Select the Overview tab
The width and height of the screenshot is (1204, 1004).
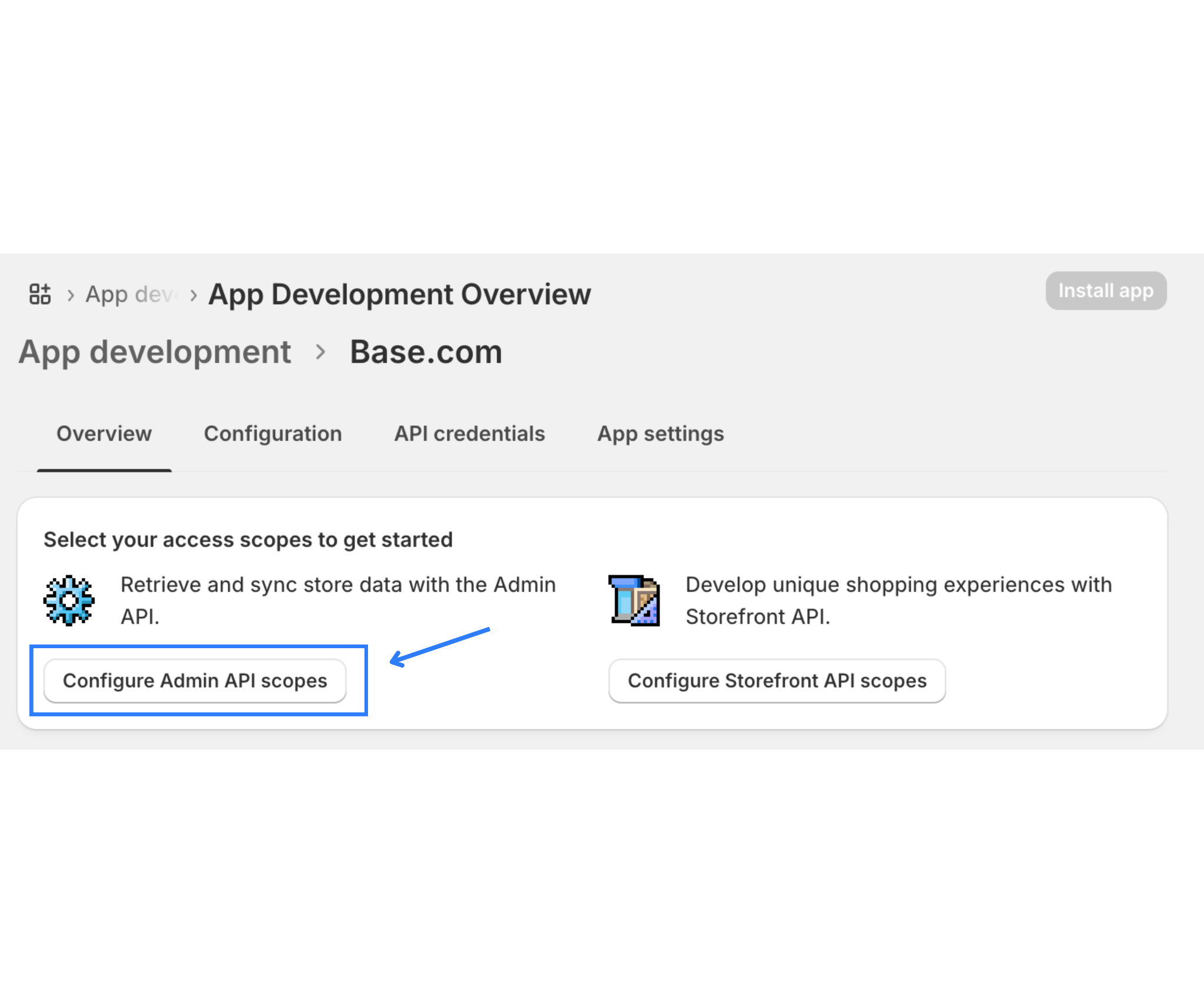pos(104,433)
